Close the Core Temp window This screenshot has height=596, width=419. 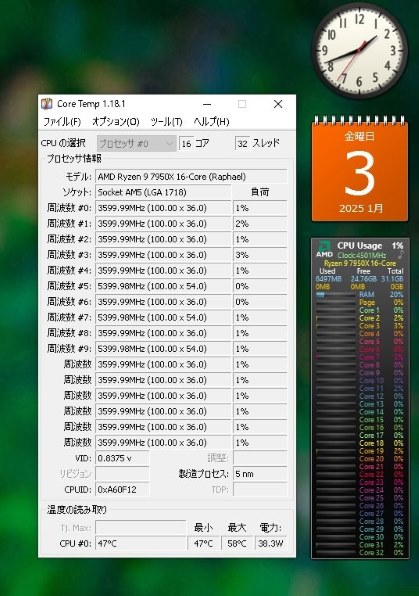point(278,104)
